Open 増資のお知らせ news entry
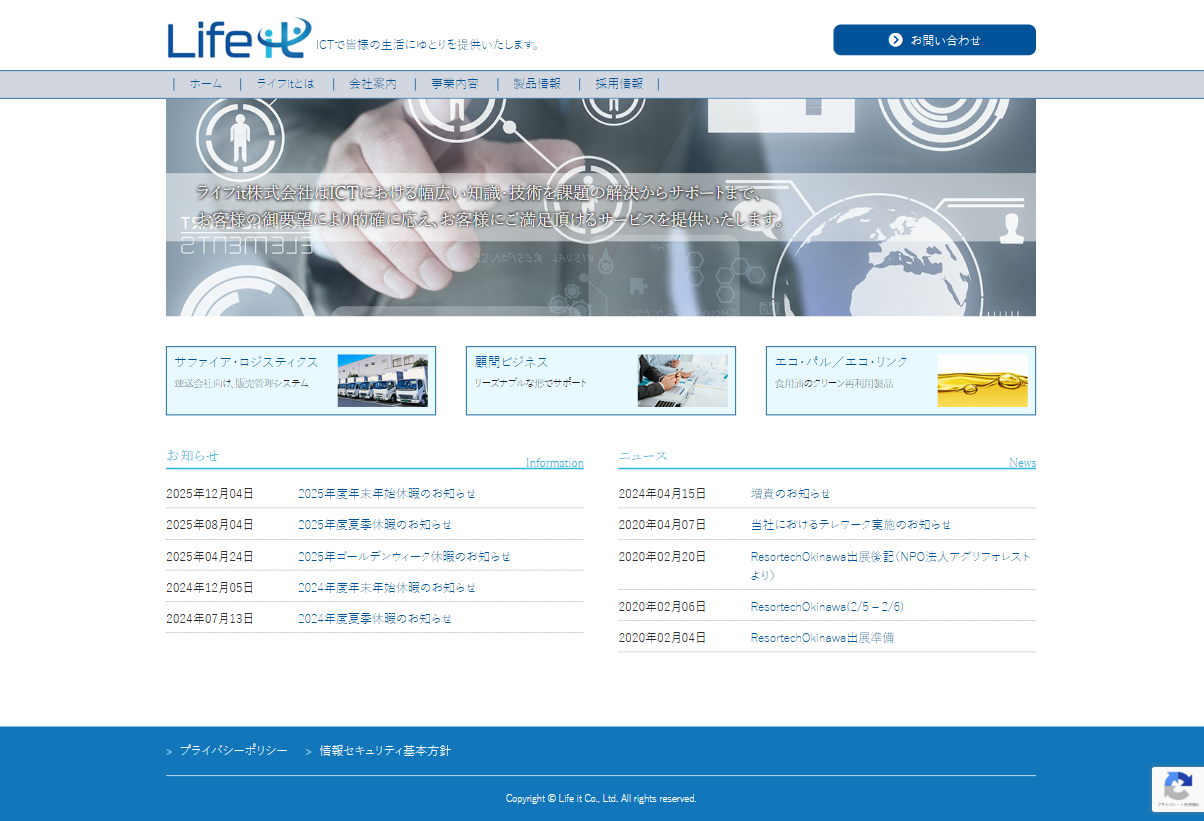Viewport: 1204px width, 821px height. 789,493
